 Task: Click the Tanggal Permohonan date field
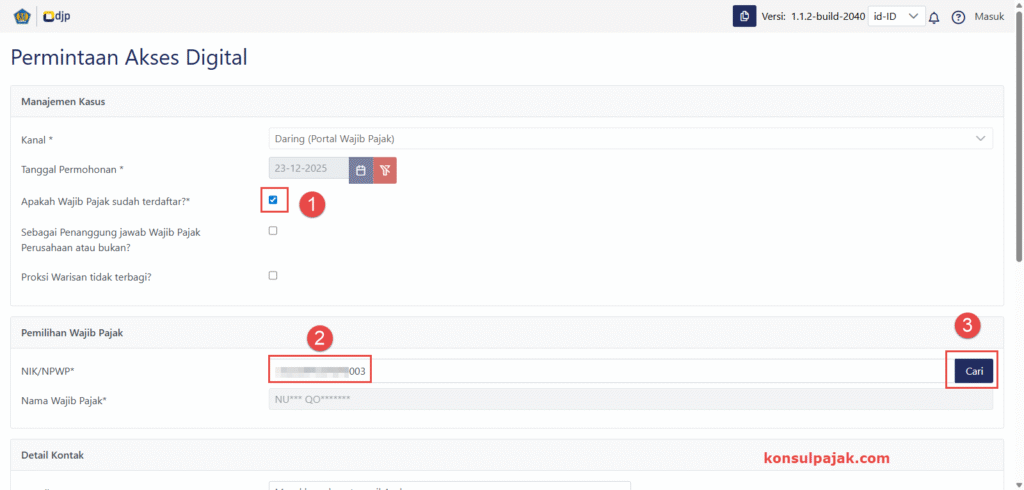(308, 170)
